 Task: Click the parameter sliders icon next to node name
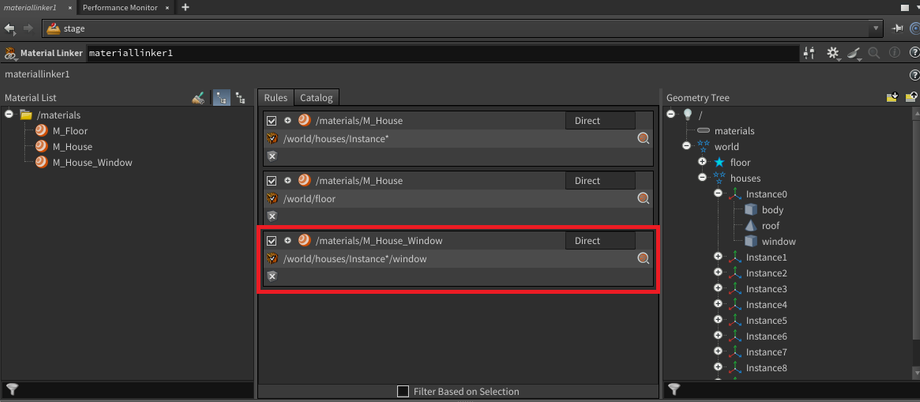click(809, 52)
